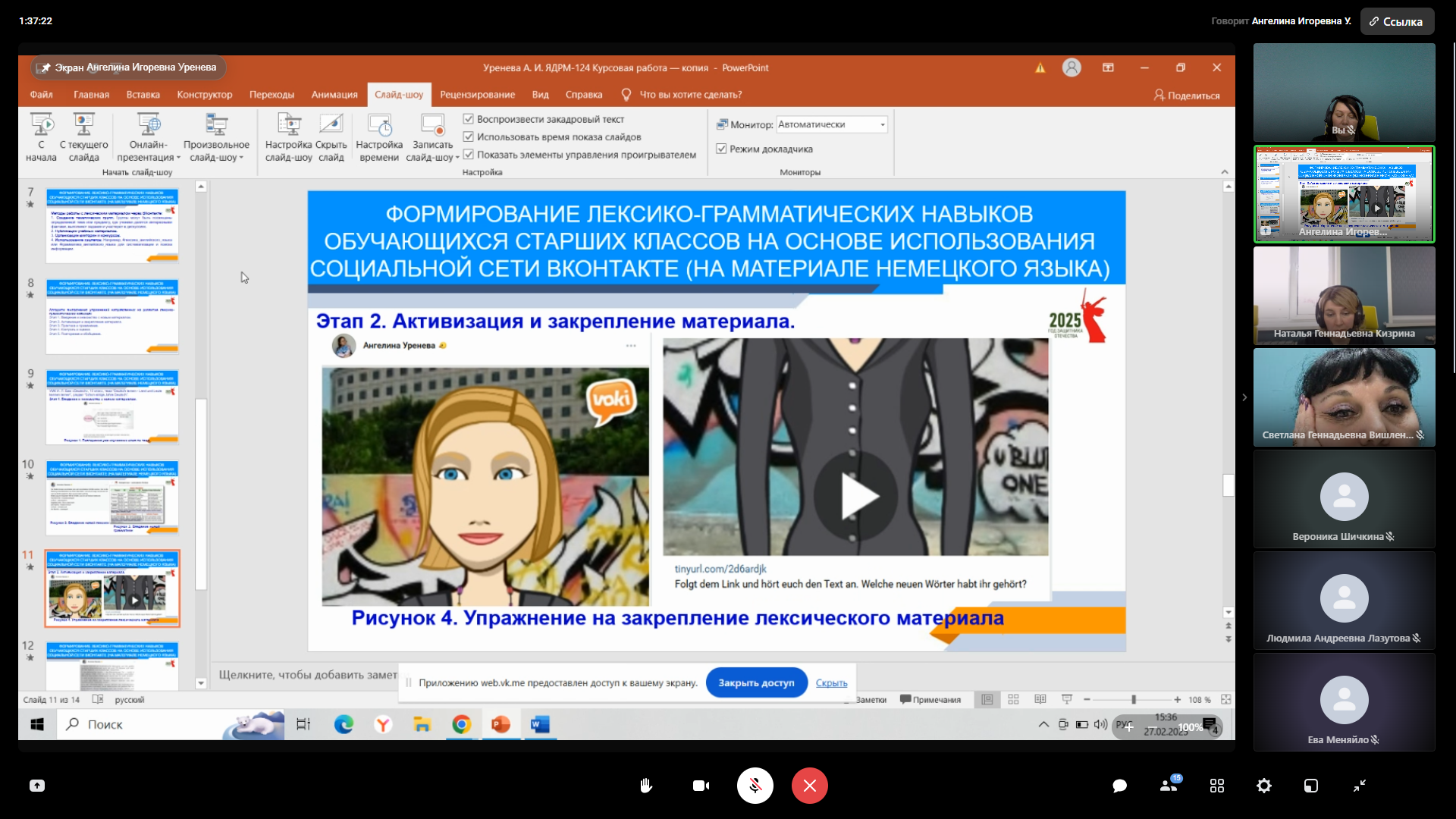
Task: Toggle Режим докладчика checkbox
Action: 721,149
